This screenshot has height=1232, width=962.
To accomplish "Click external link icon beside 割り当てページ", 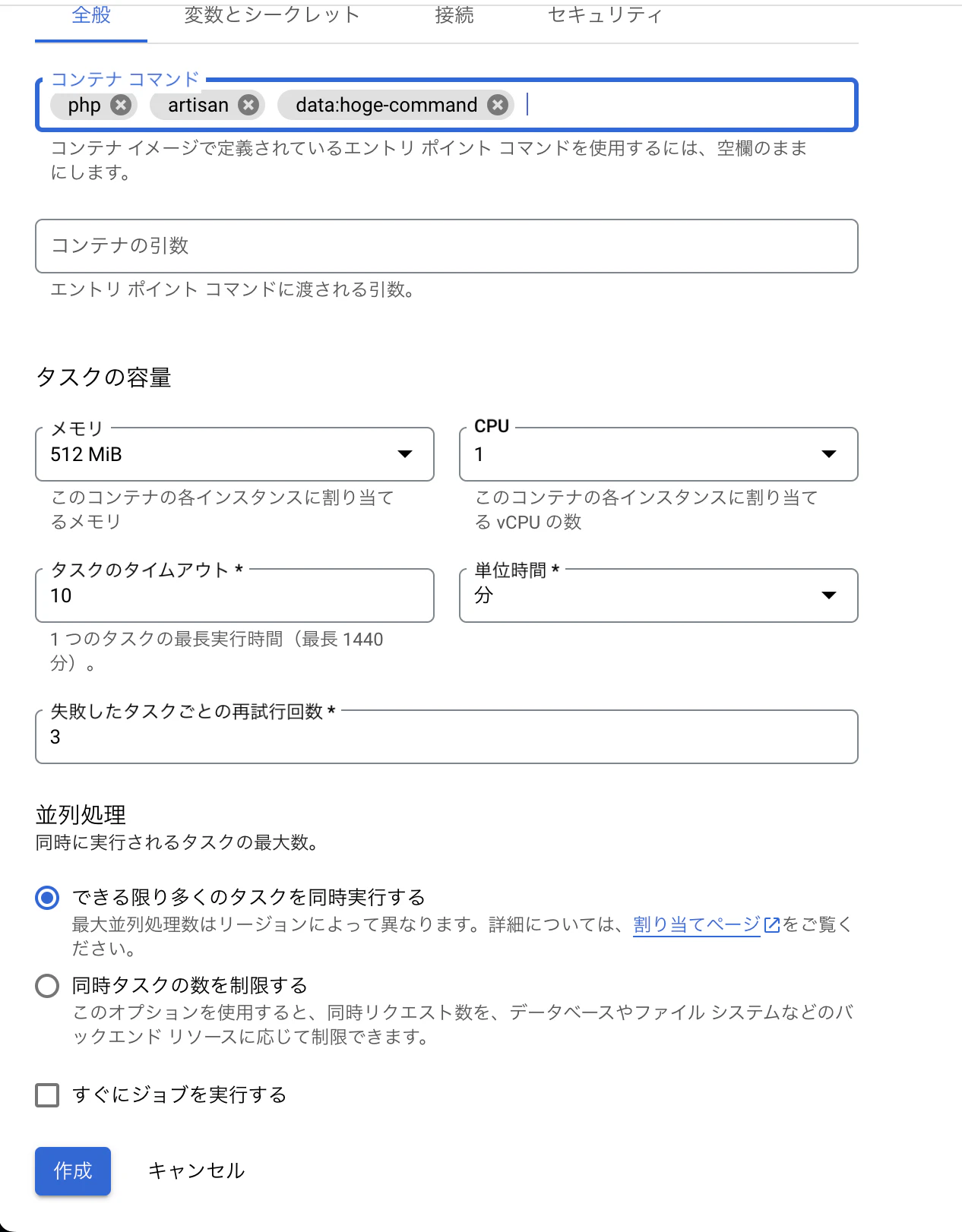I will pyautogui.click(x=772, y=924).
